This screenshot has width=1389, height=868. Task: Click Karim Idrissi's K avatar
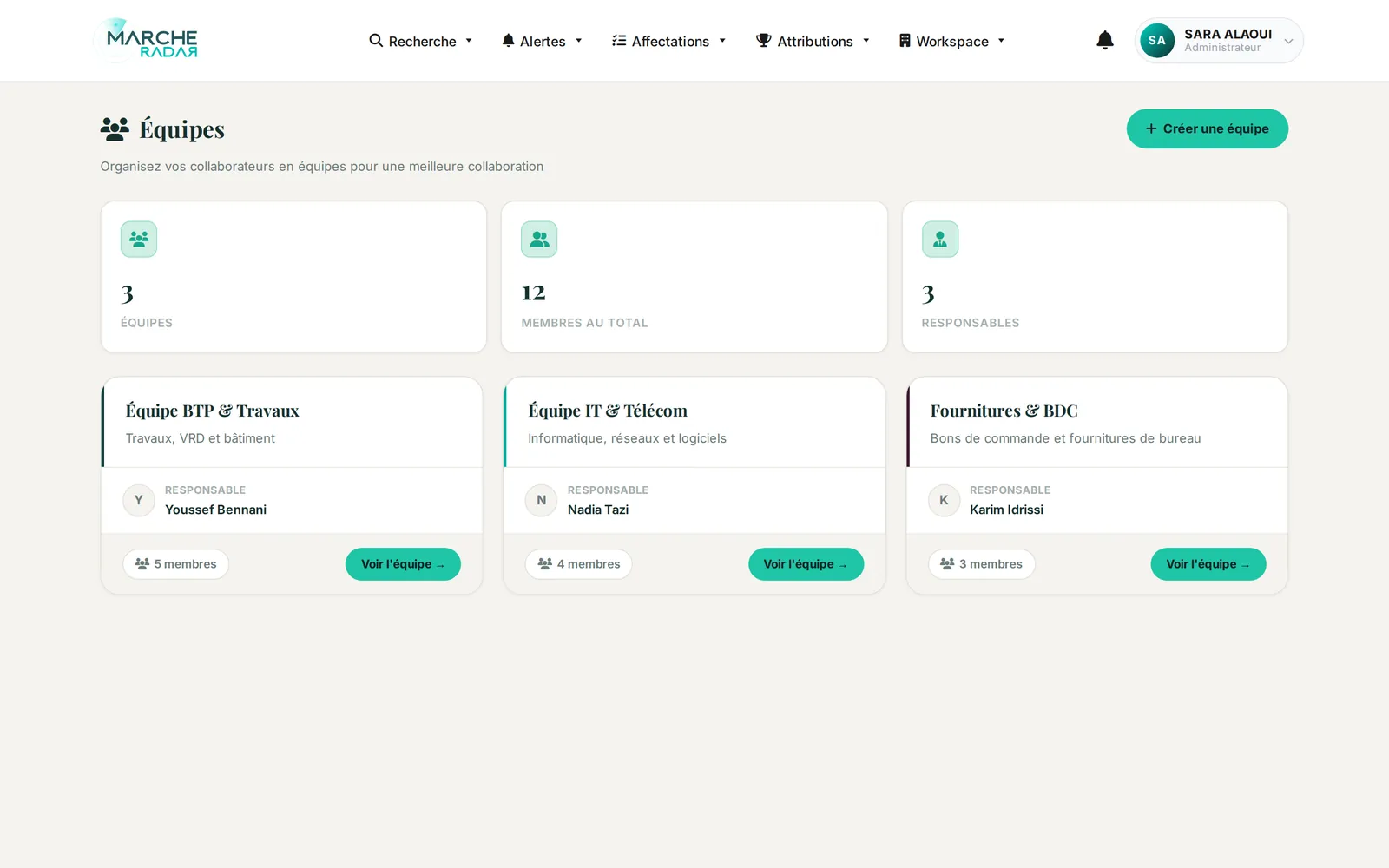[x=944, y=500]
